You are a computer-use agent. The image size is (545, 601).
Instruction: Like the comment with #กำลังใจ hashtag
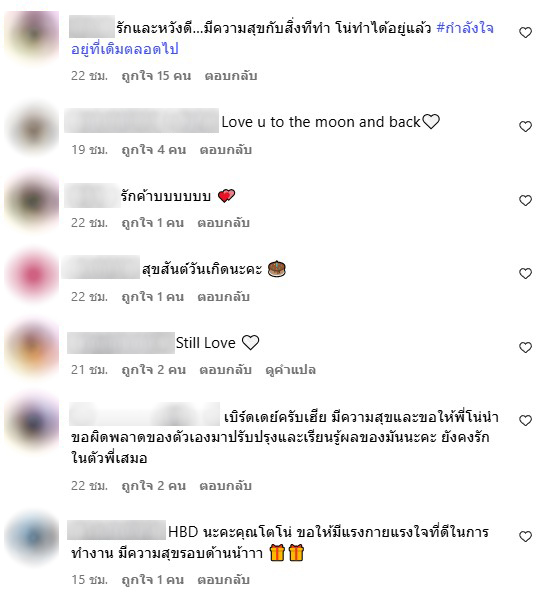525,33
